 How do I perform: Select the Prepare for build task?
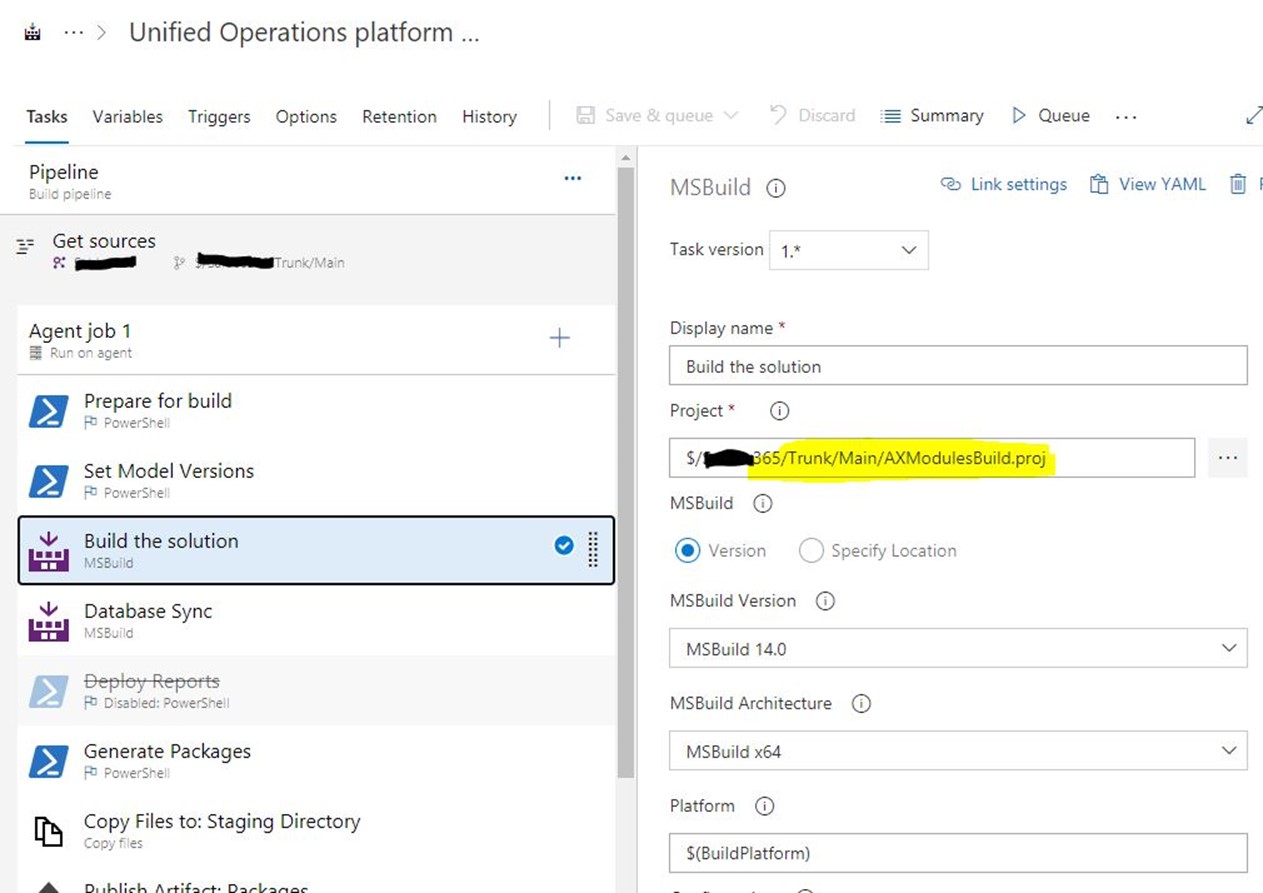(316, 410)
